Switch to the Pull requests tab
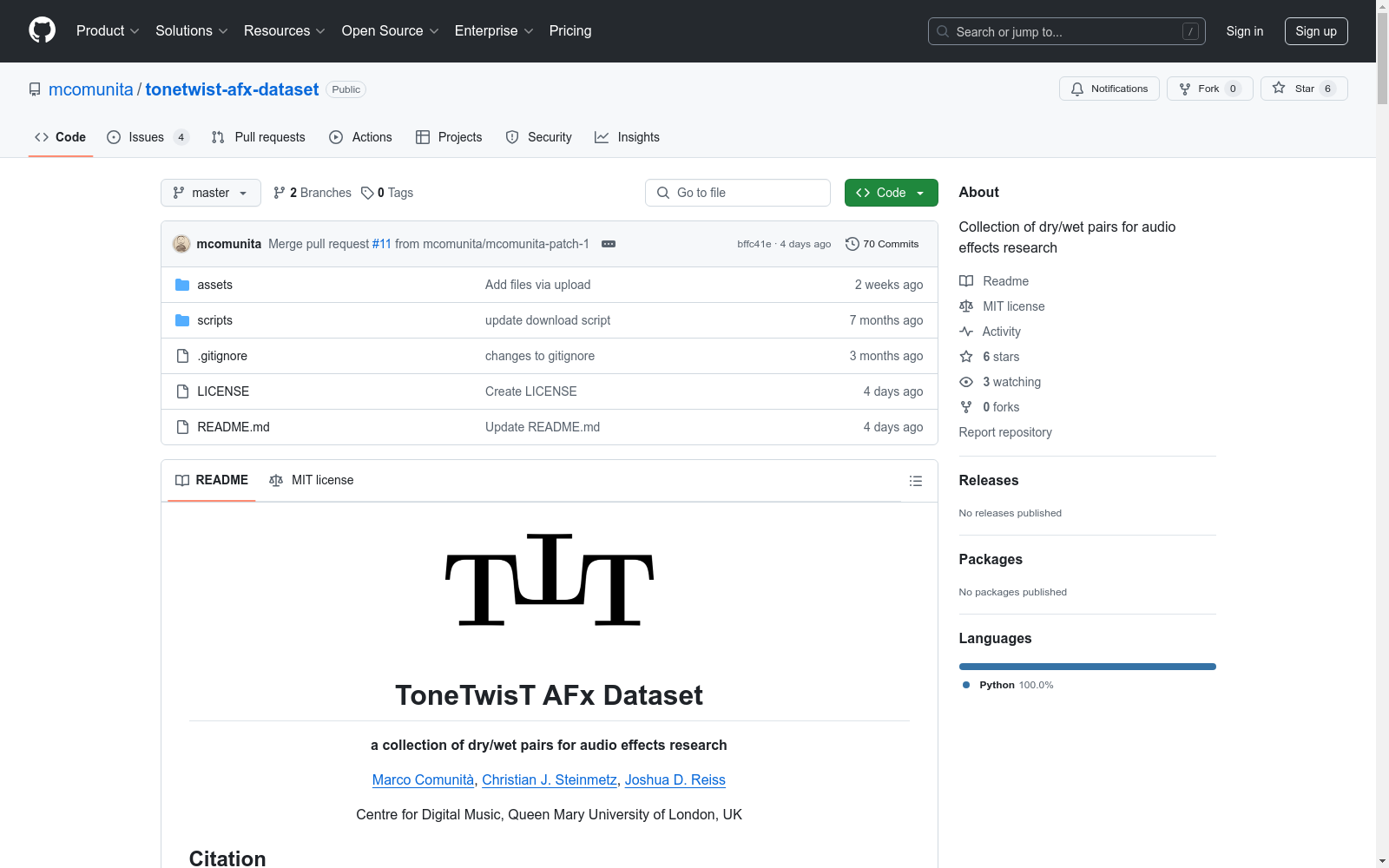This screenshot has width=1389, height=868. (x=259, y=137)
